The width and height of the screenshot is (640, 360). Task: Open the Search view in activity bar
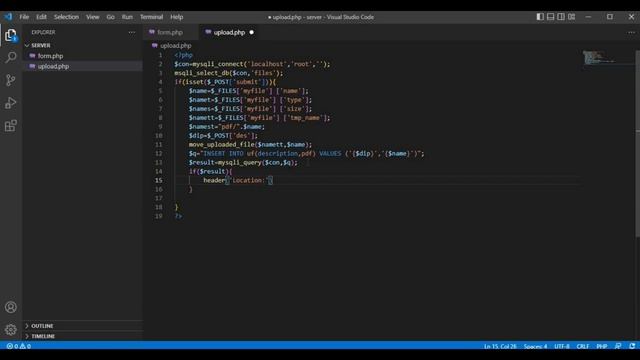point(11,57)
